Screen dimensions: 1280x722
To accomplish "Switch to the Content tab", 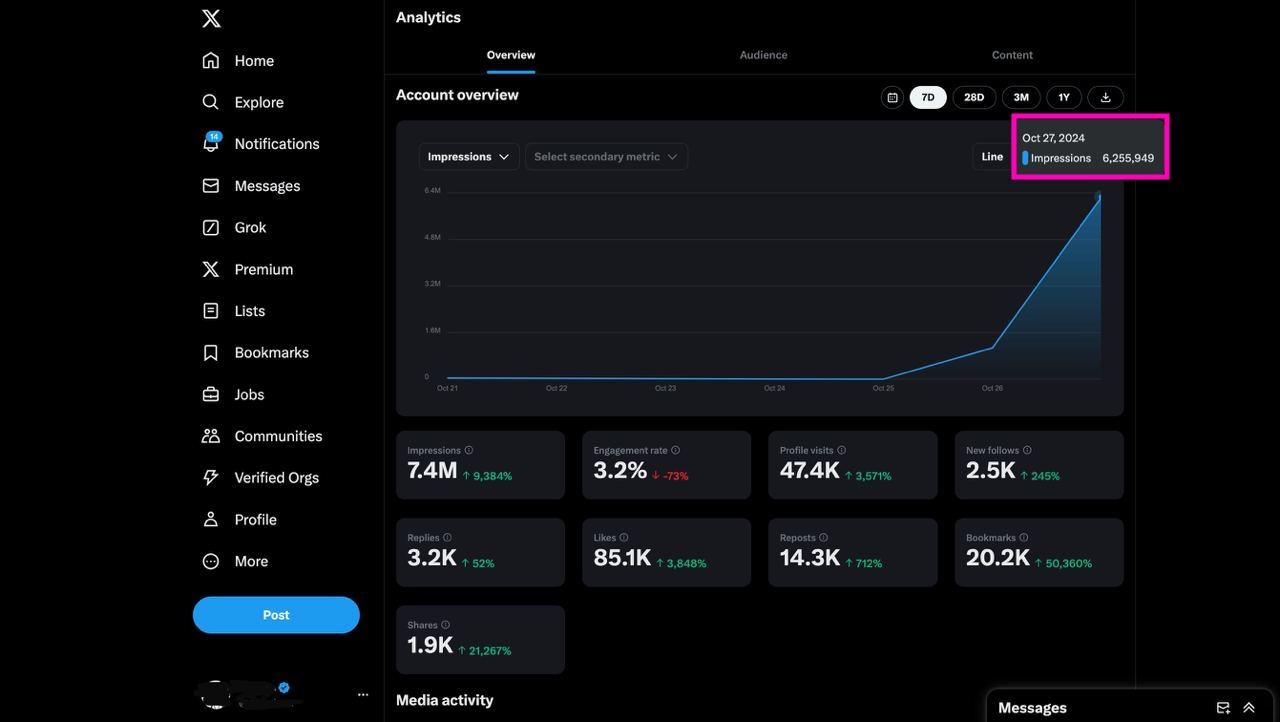I will tap(1012, 55).
